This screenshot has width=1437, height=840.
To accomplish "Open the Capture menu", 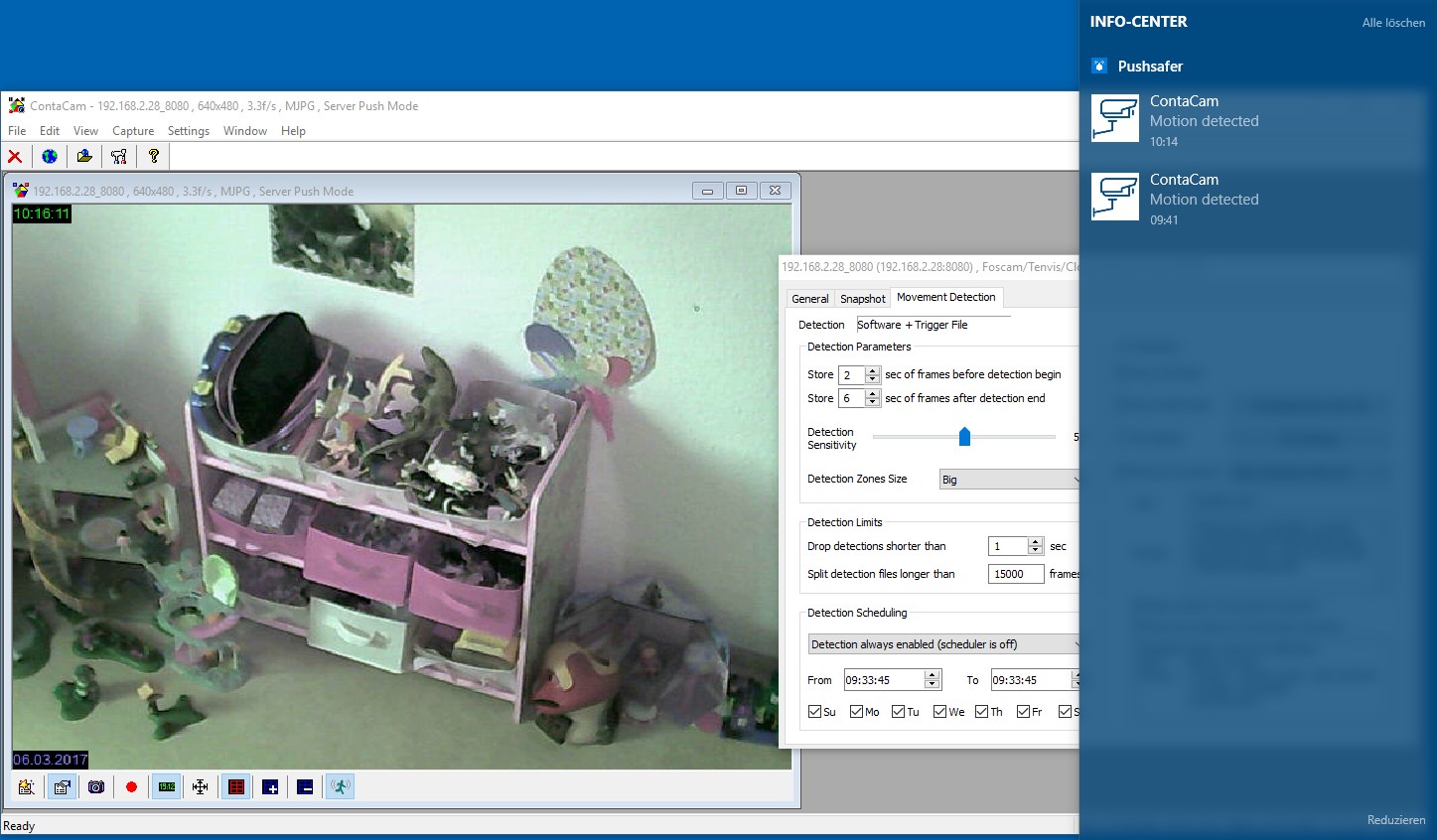I will (133, 131).
